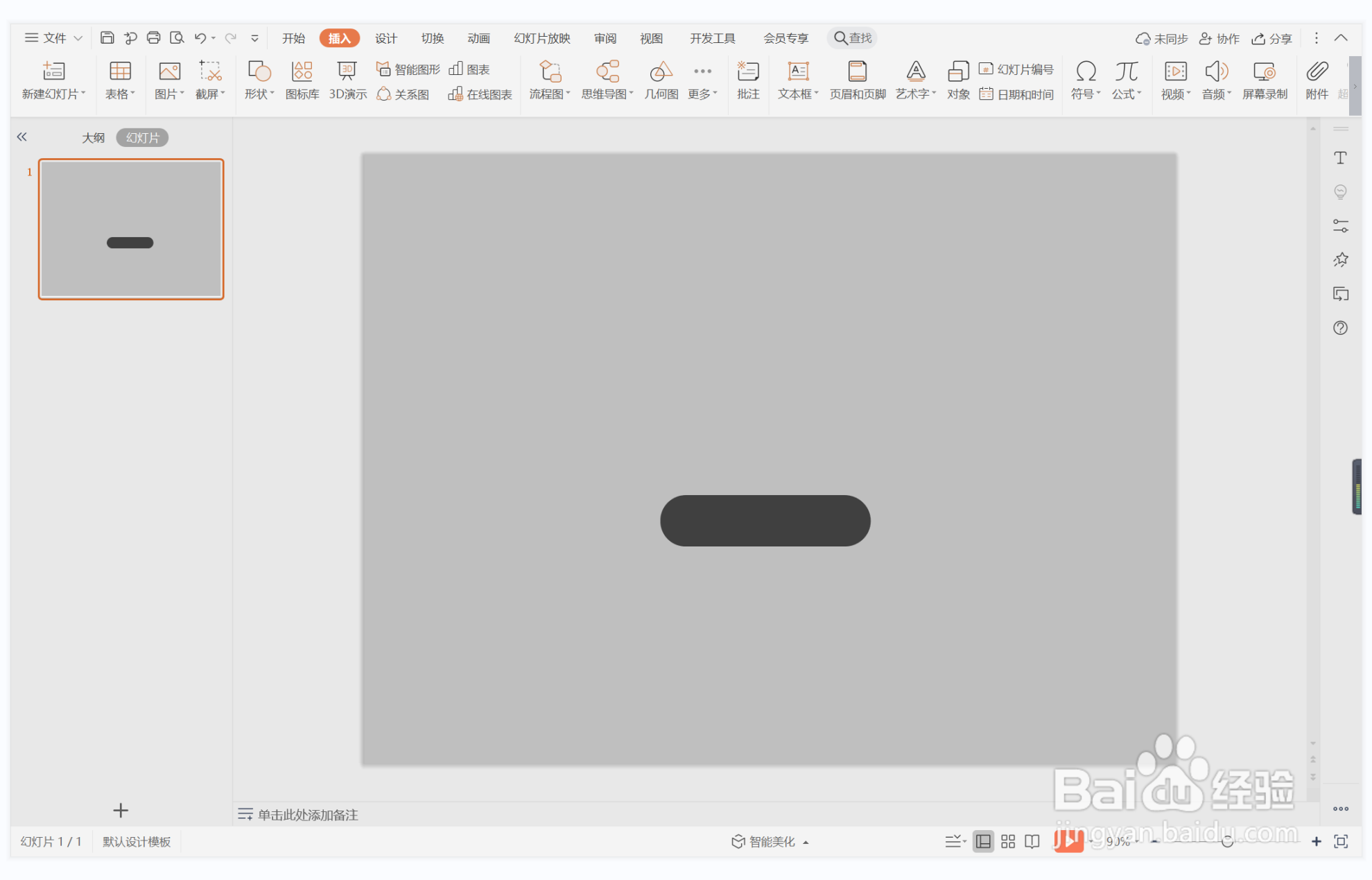Screen dimensions: 1372x880
Task: Click the 分享 share button
Action: [1272, 38]
